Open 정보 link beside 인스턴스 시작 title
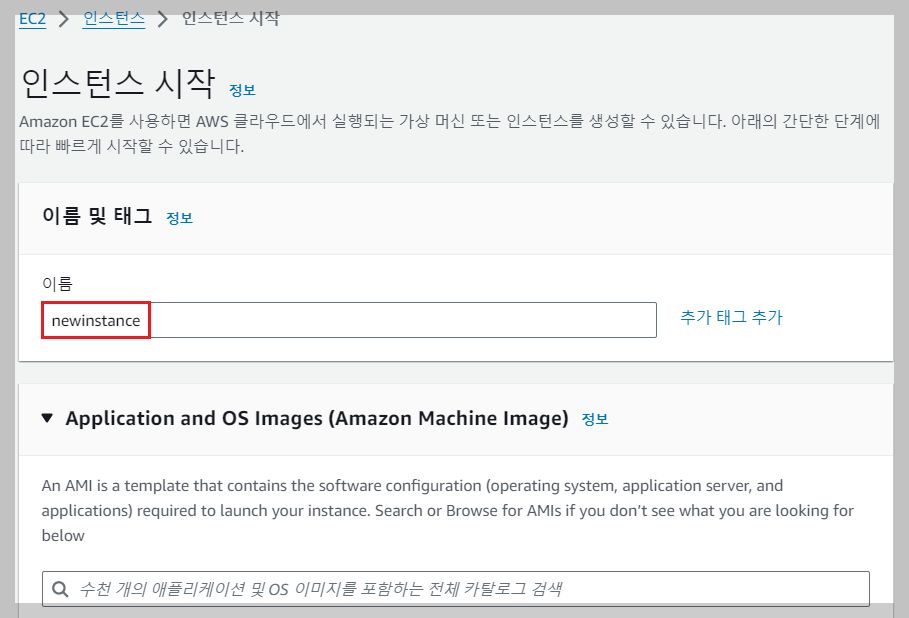 pyautogui.click(x=242, y=90)
